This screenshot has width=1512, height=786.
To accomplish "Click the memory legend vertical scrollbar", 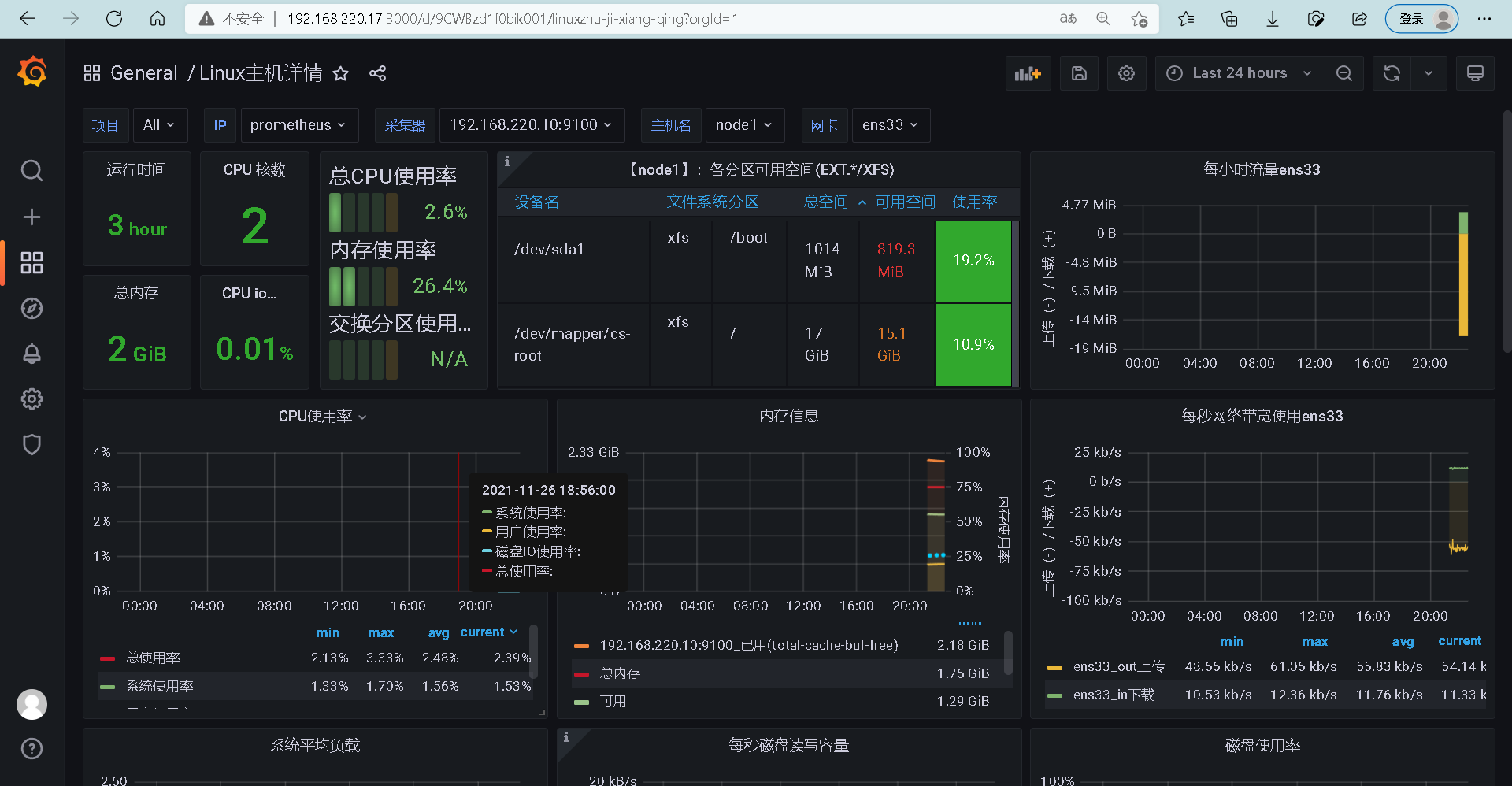I will click(x=1008, y=653).
